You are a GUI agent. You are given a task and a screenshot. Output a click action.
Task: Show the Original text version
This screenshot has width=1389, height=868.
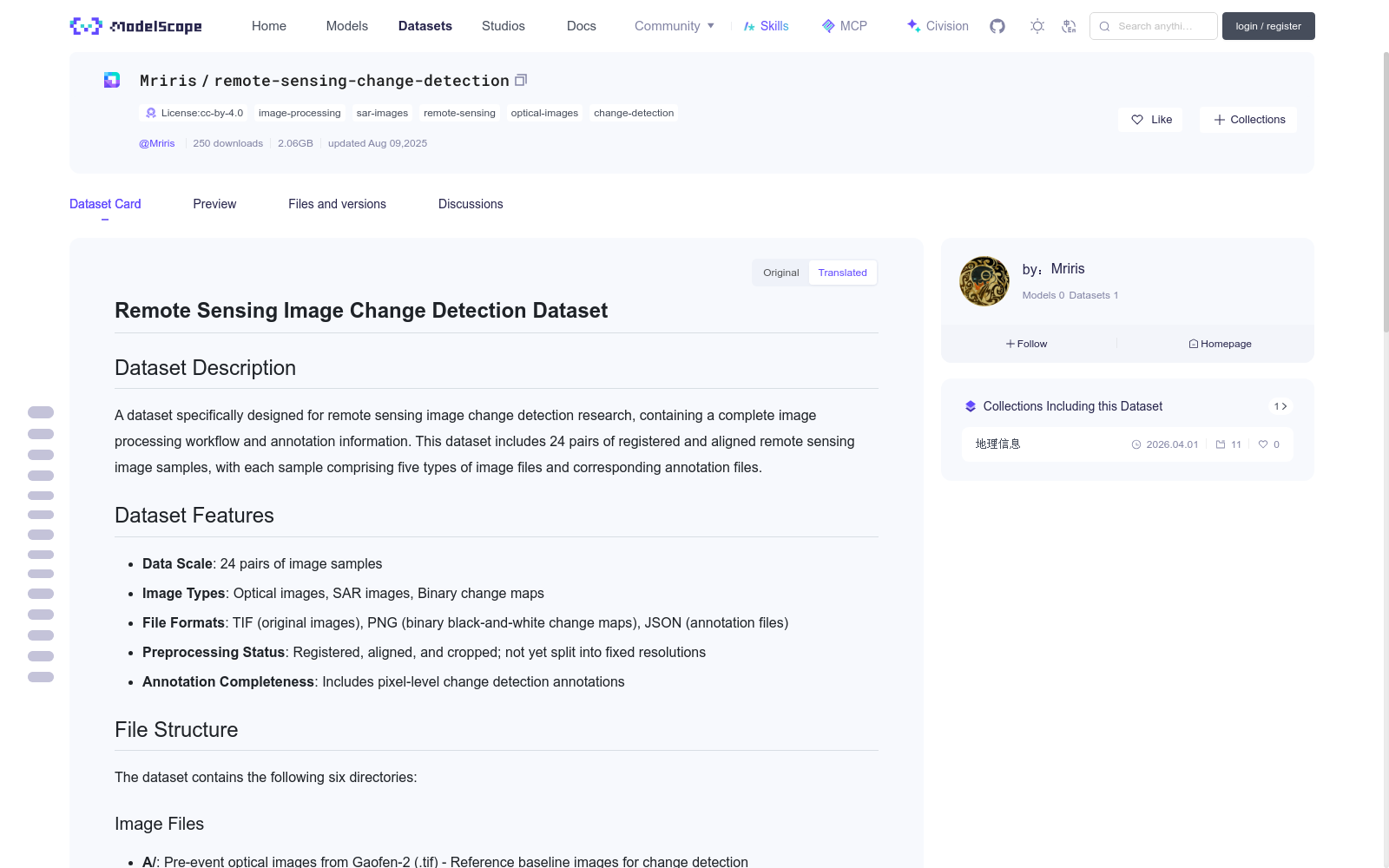click(x=780, y=273)
